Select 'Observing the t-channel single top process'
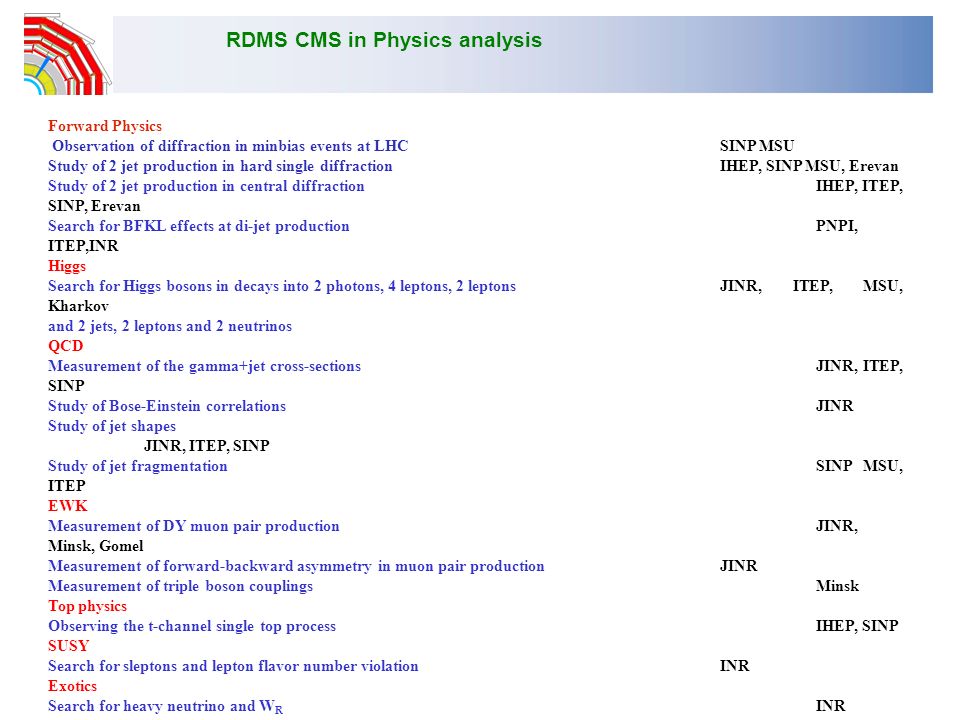The height and width of the screenshot is (720, 960). point(192,626)
